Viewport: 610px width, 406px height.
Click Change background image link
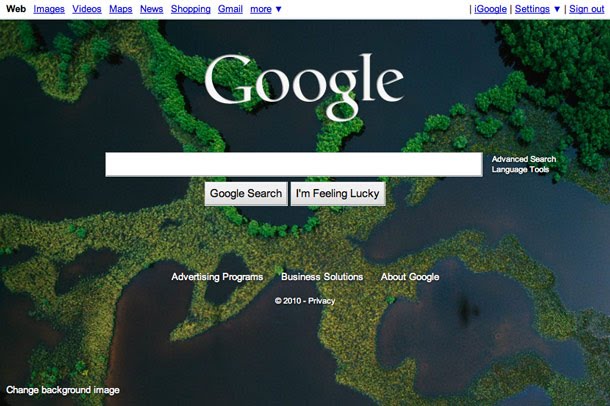[x=63, y=390]
